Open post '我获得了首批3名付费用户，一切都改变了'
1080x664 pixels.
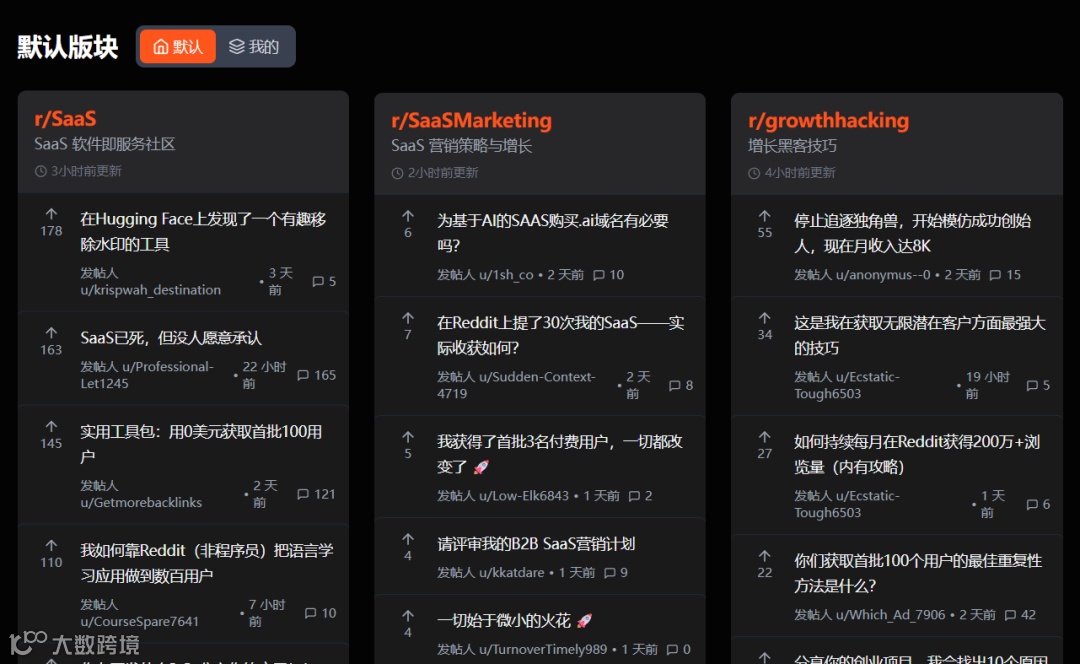560,454
